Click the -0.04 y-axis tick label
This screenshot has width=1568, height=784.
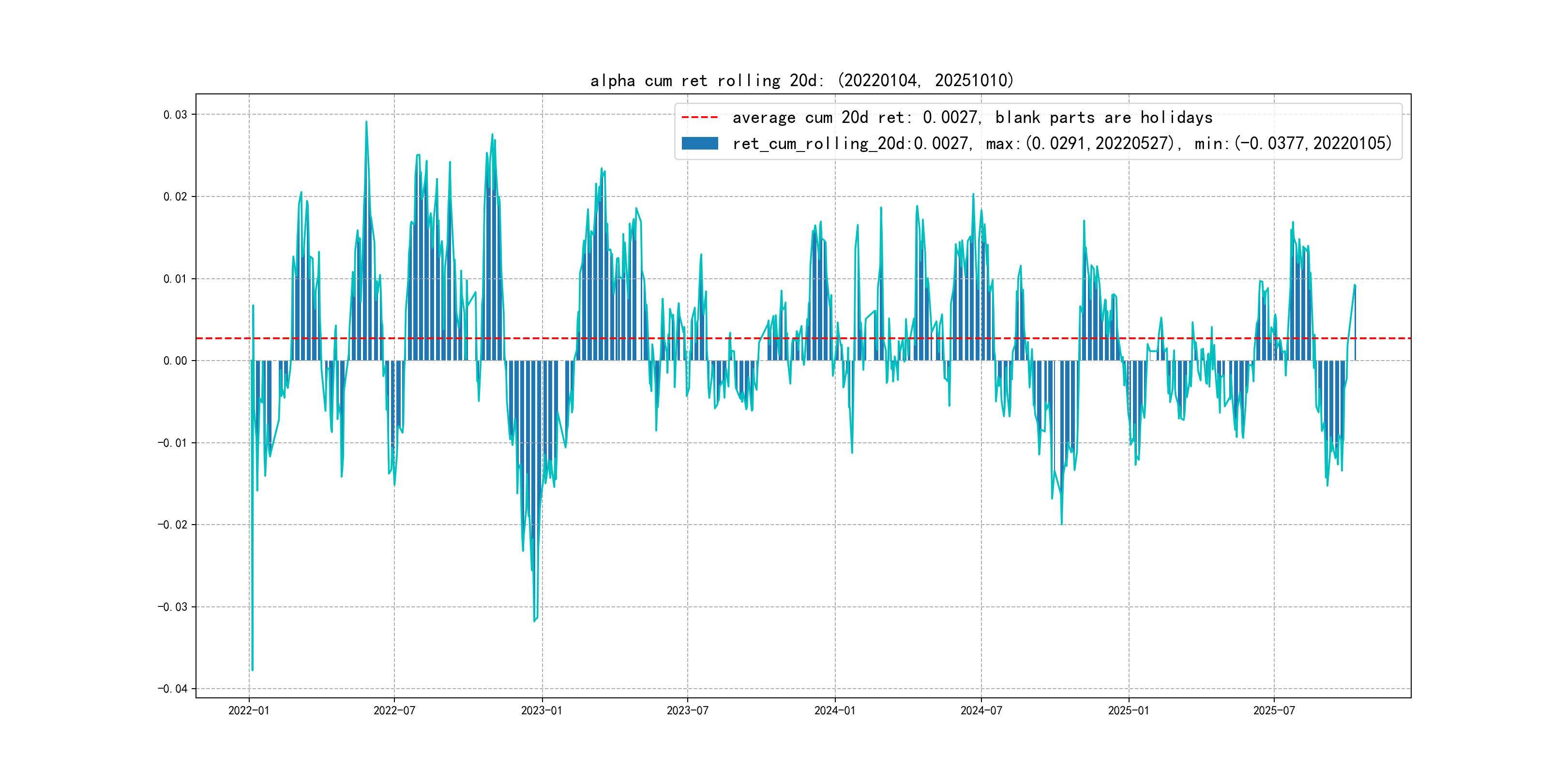point(172,689)
